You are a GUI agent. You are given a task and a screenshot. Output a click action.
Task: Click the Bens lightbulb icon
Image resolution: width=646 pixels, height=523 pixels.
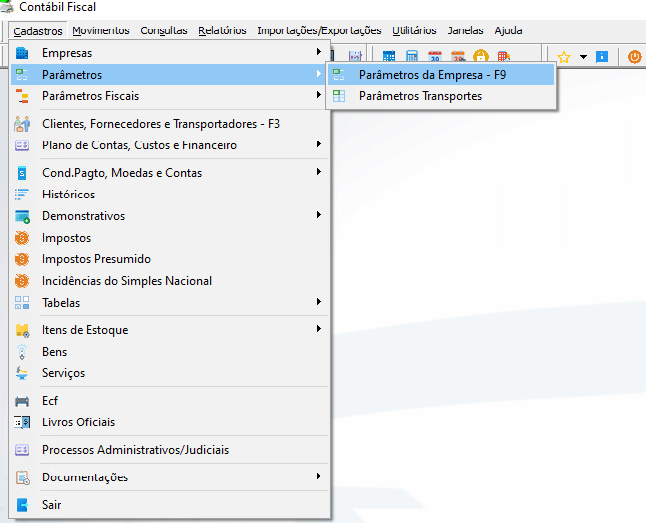[22, 352]
